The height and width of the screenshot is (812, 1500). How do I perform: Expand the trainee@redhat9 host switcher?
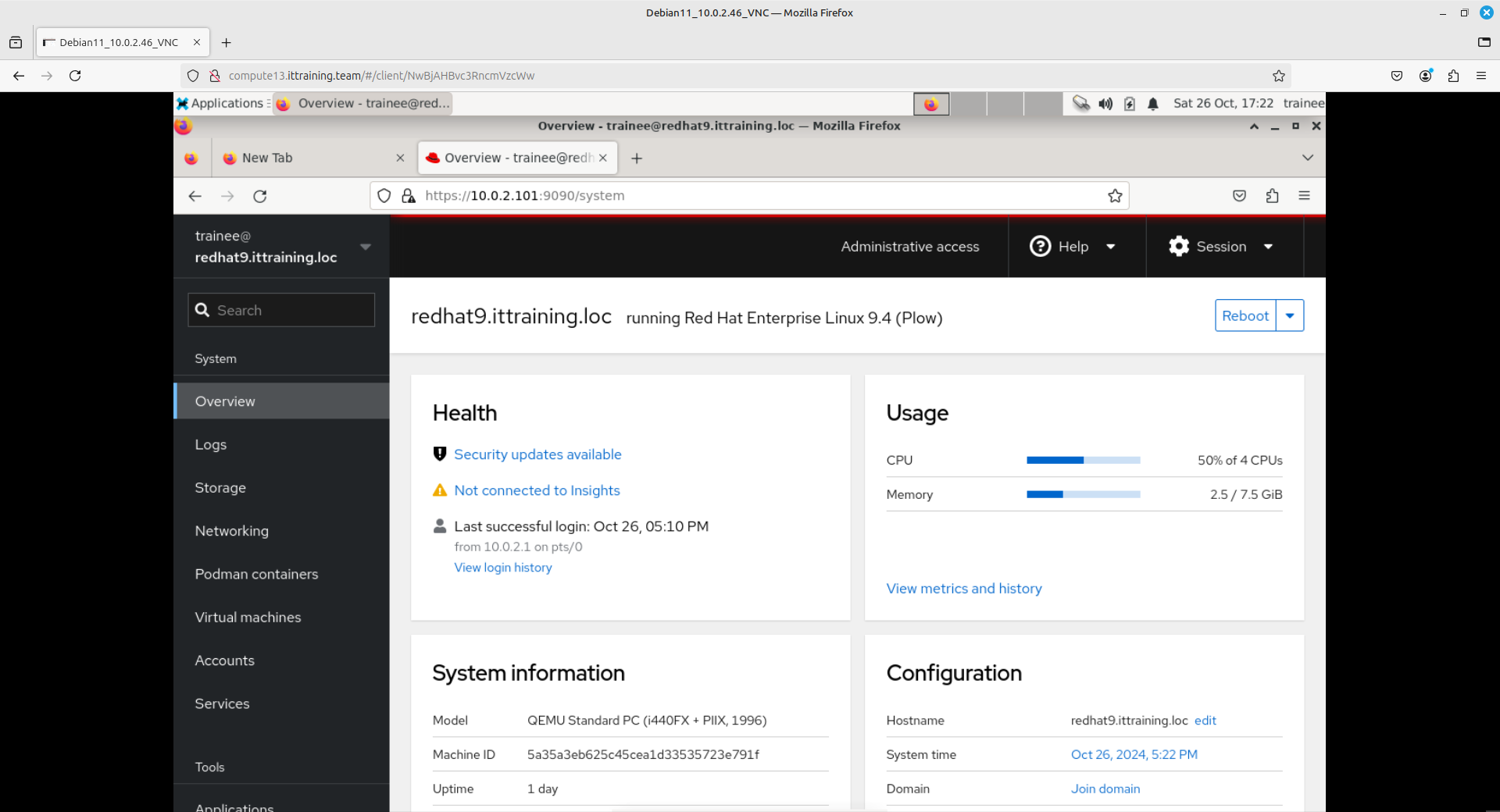click(x=281, y=247)
